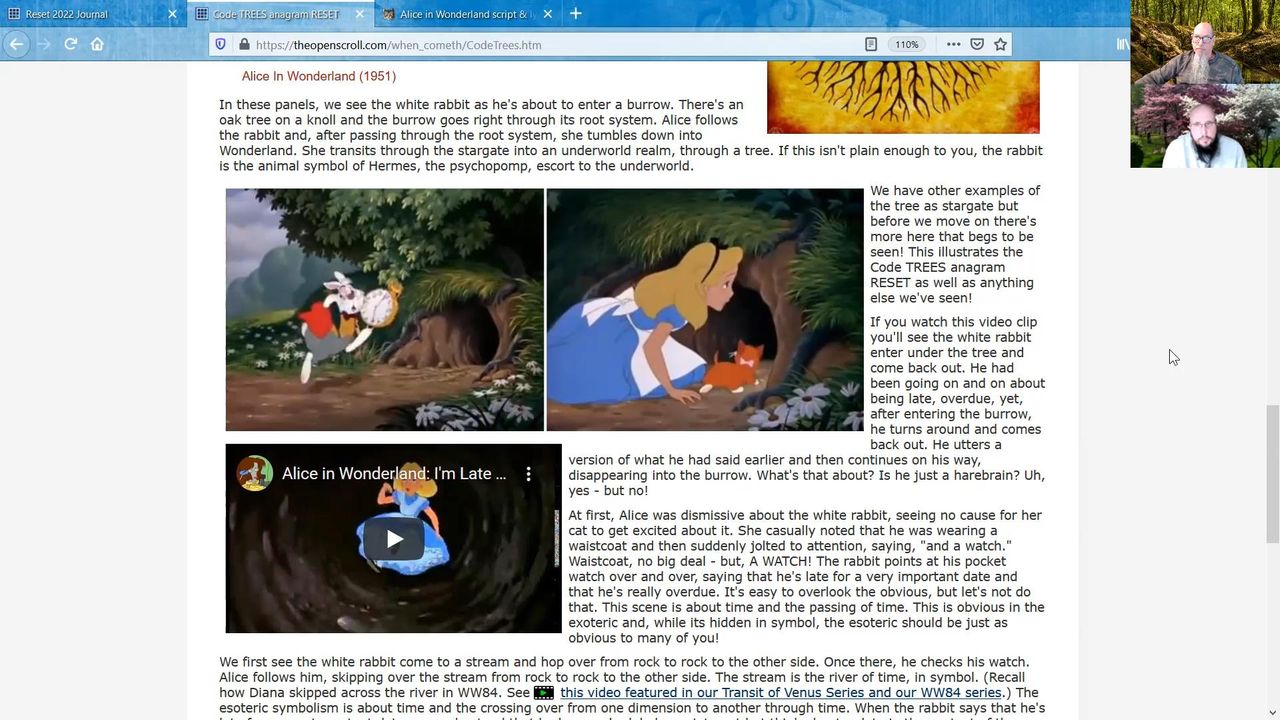Click the tracking protection shield icon

[221, 45]
